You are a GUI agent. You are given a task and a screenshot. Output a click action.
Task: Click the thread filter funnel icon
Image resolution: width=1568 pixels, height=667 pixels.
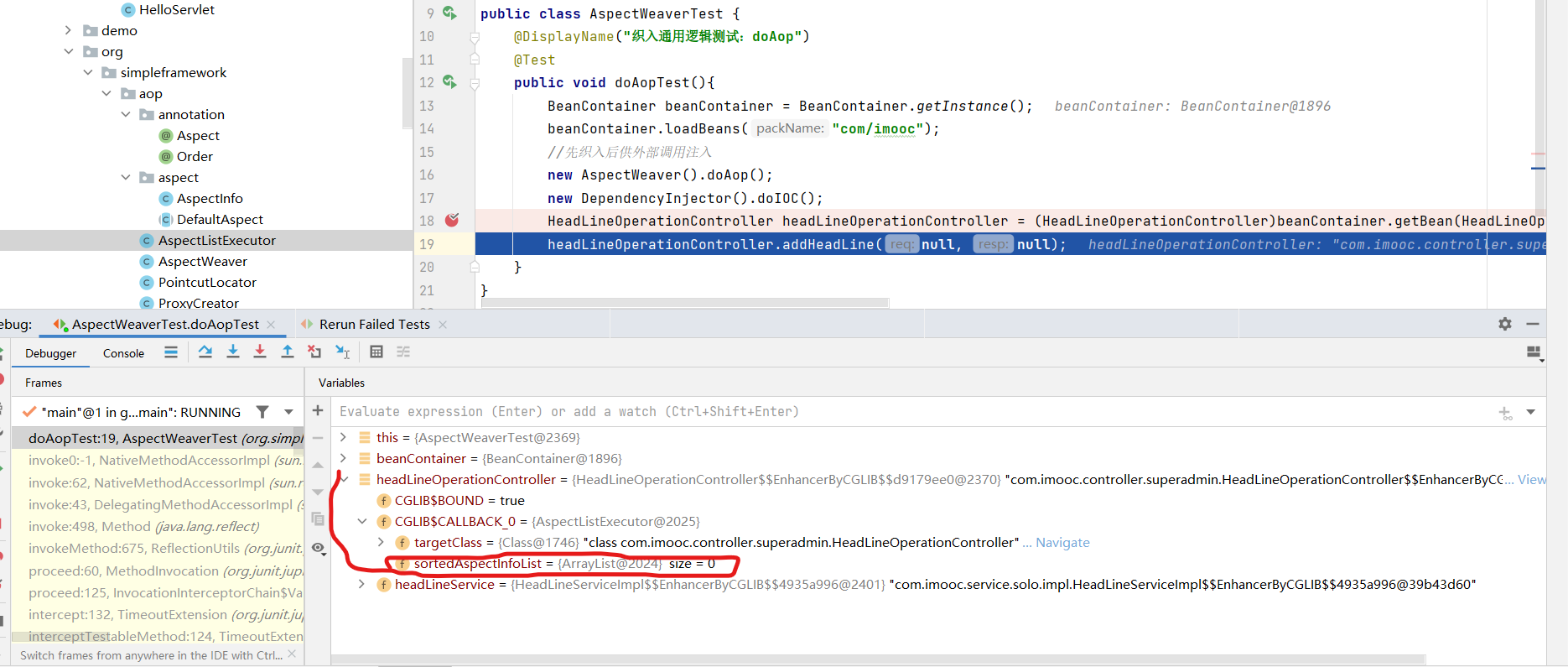click(262, 412)
